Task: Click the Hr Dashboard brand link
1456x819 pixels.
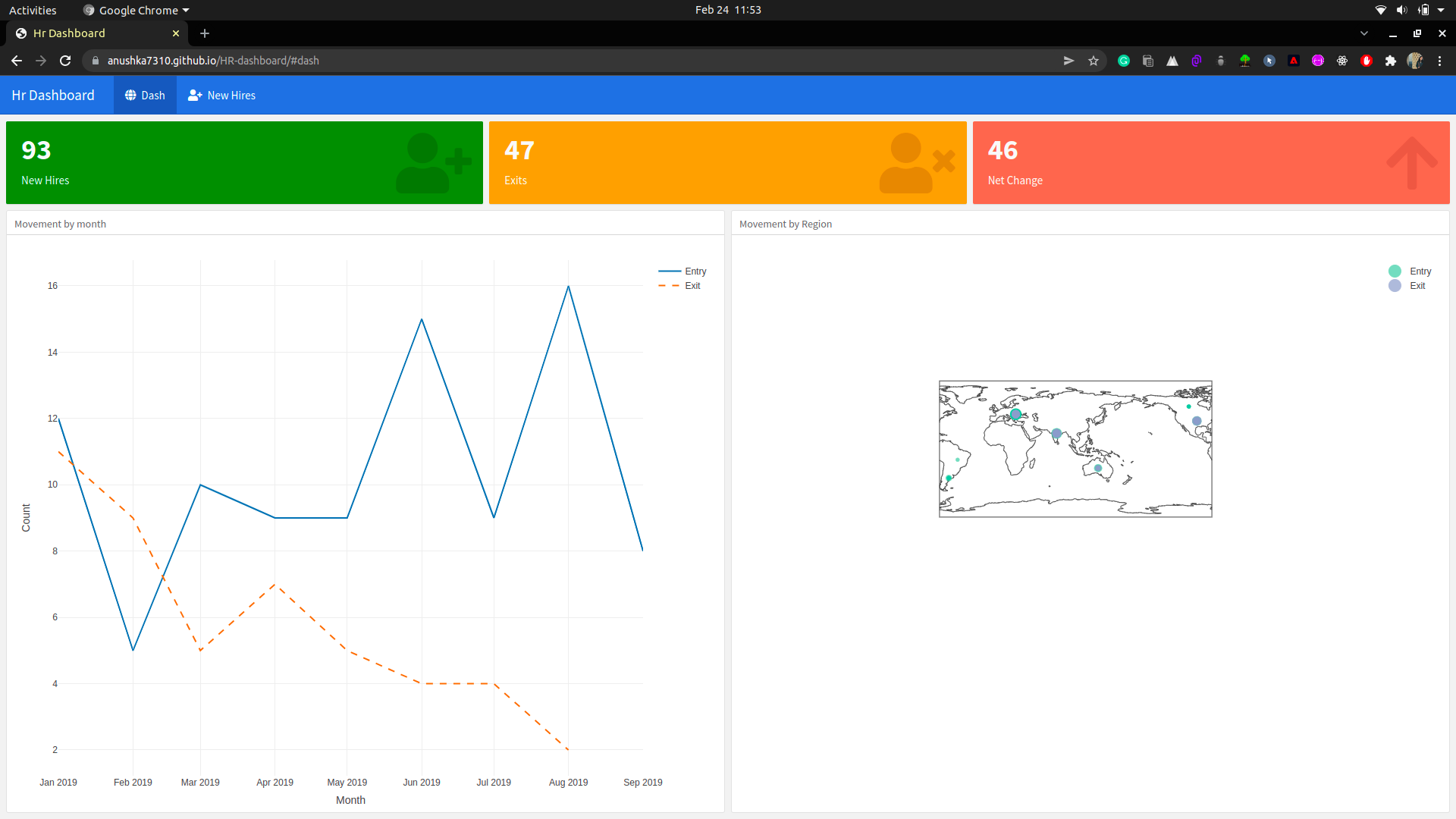Action: coord(53,96)
